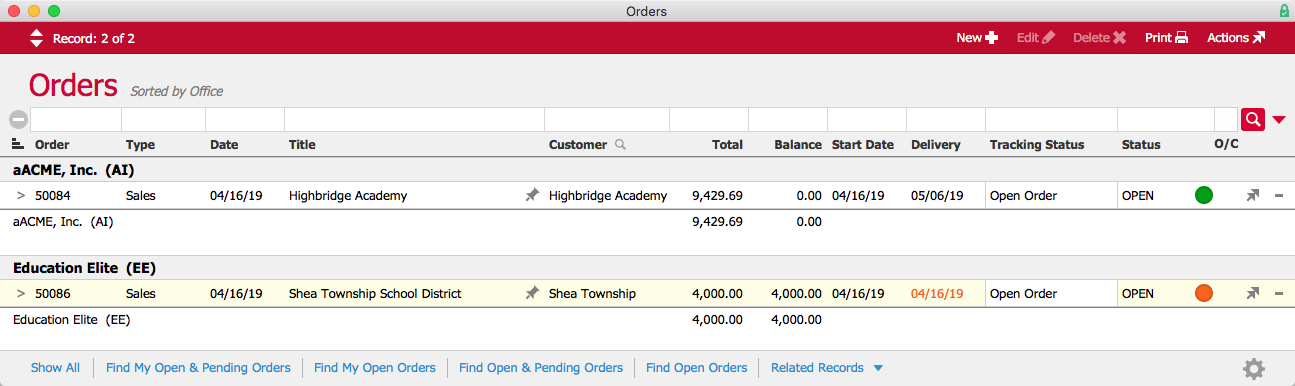
Task: Select order number 50086
Action: [53, 294]
